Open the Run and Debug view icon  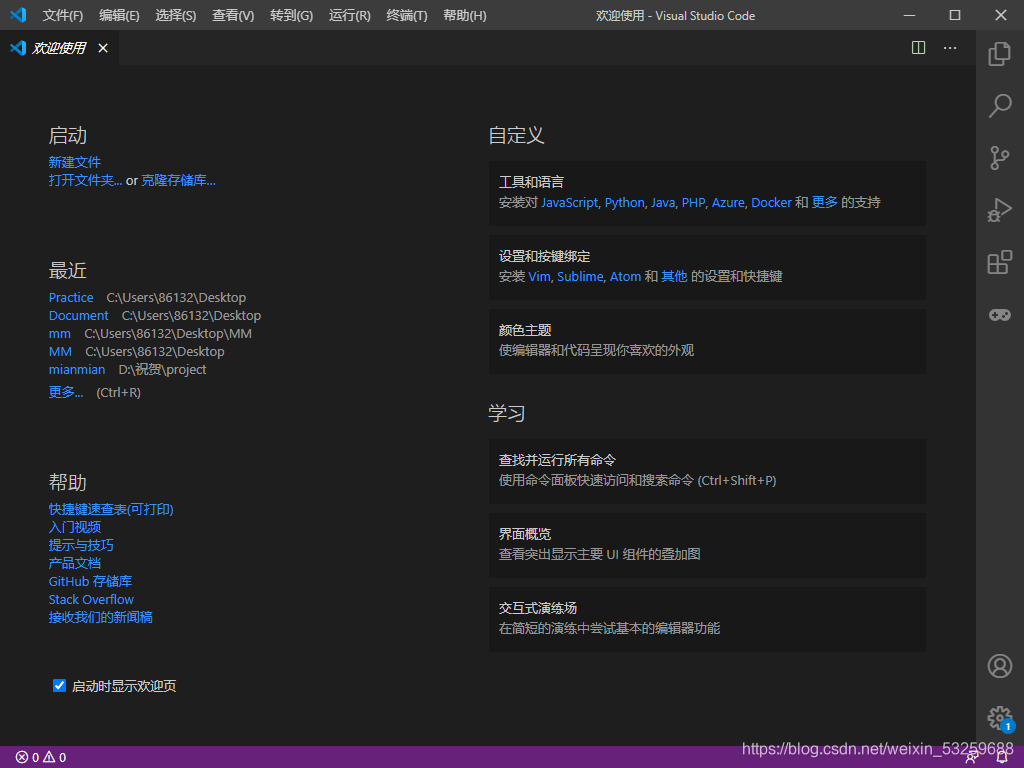999,210
